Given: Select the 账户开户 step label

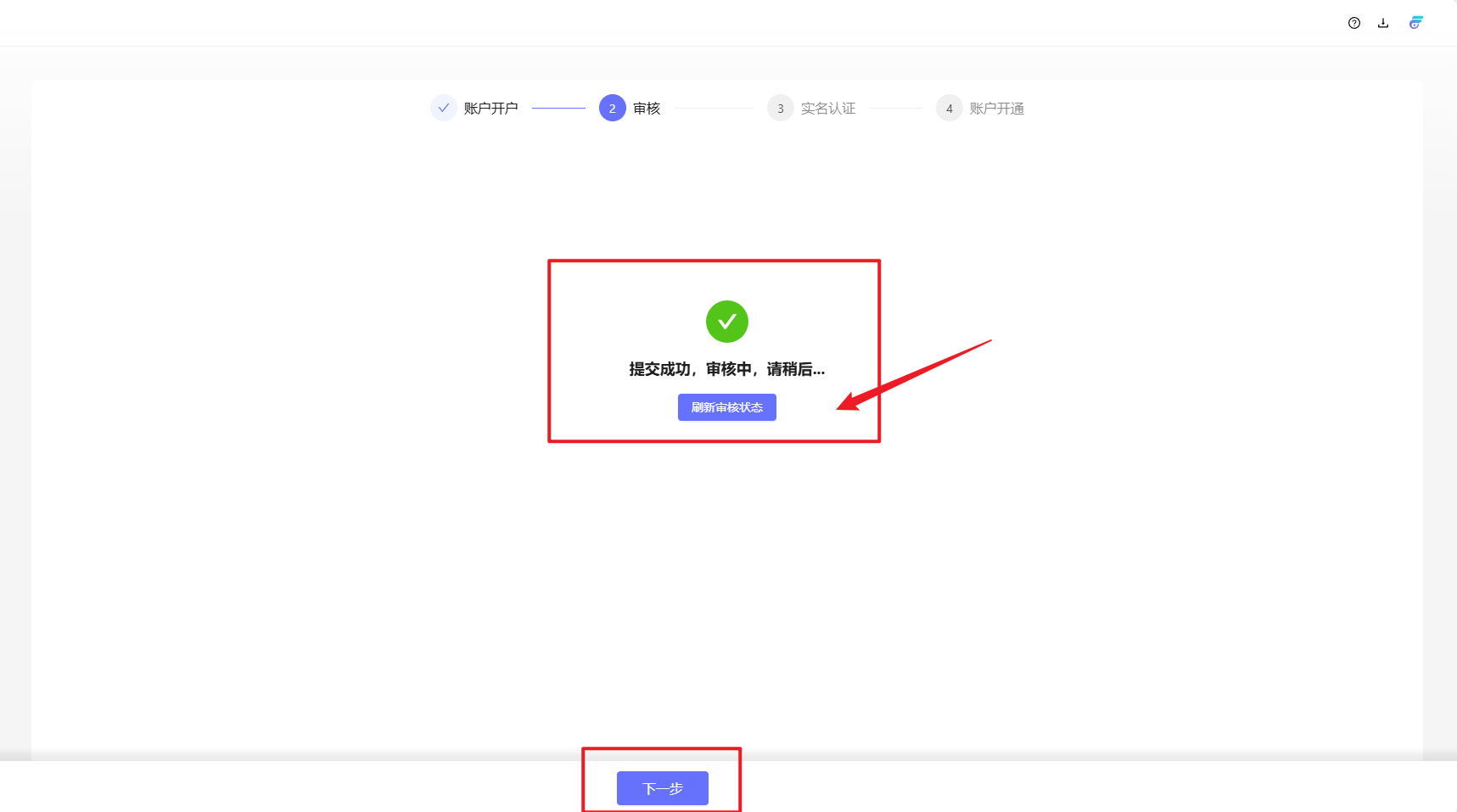Looking at the screenshot, I should [x=490, y=109].
